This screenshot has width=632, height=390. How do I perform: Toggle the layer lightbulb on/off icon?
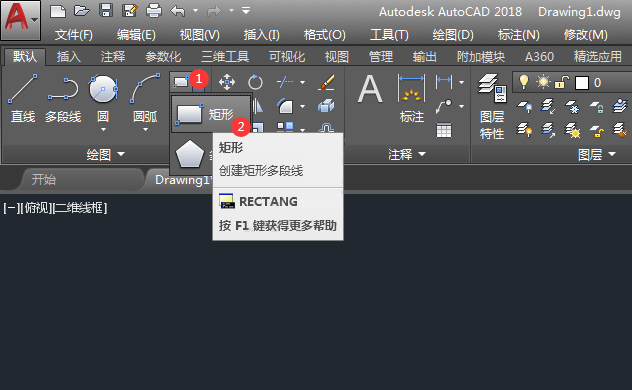pyautogui.click(x=524, y=82)
